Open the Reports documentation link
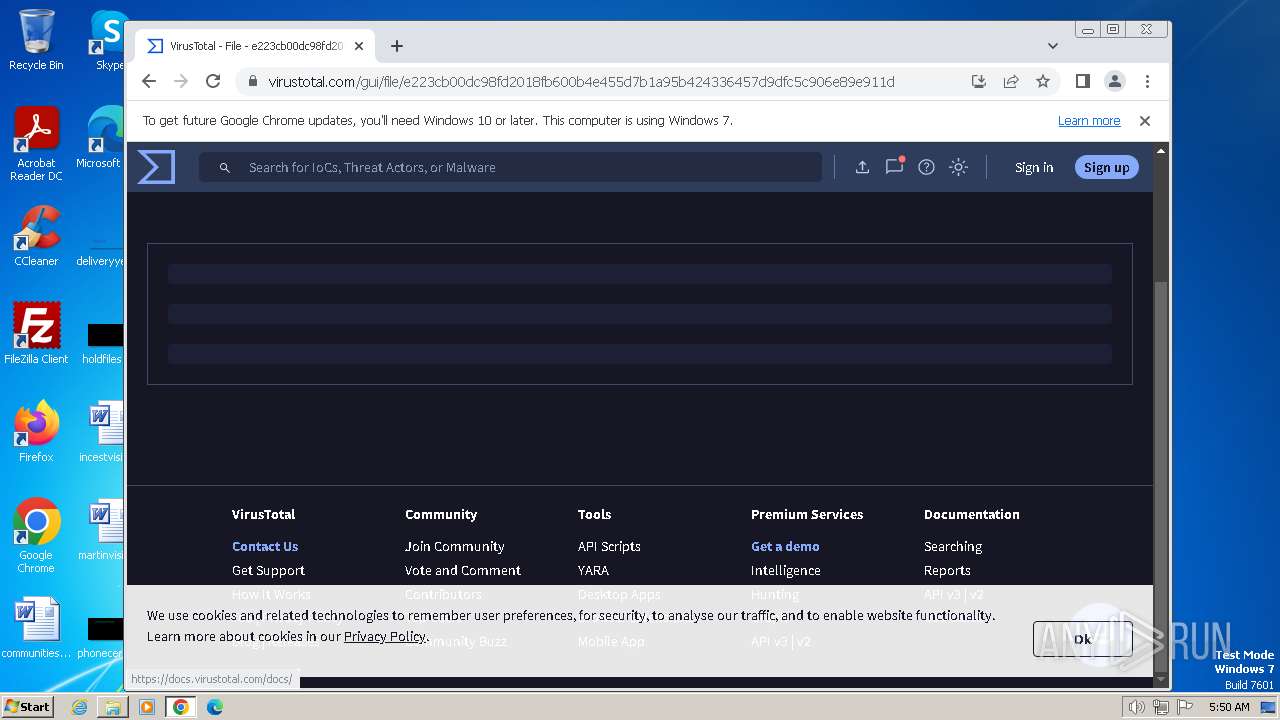1280x720 pixels. [947, 571]
